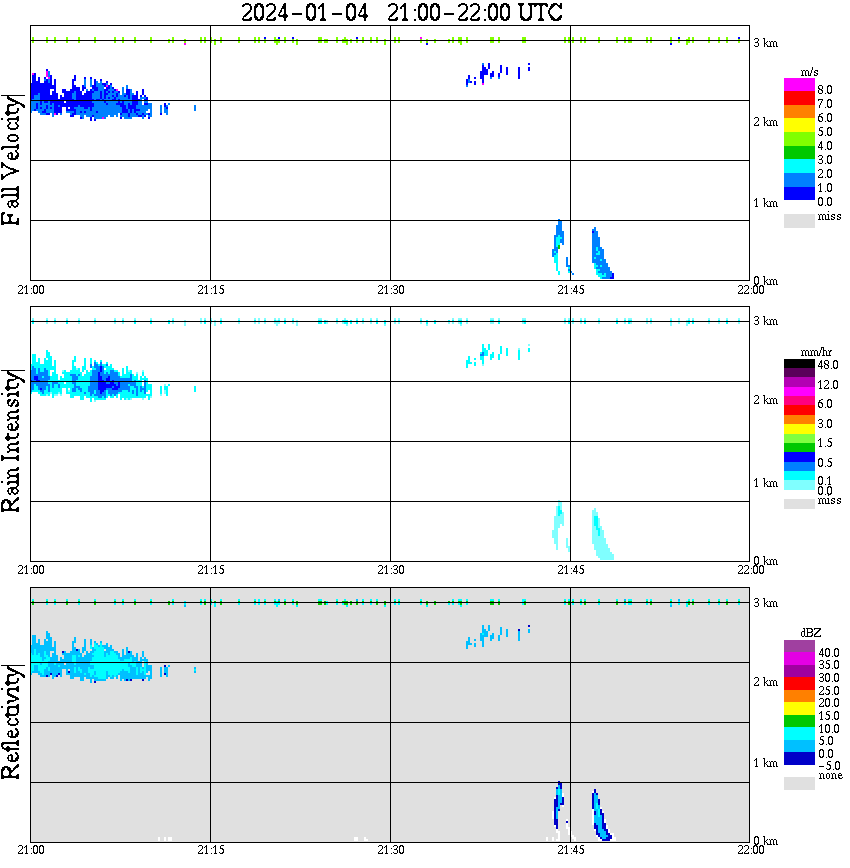Click the '1 km' height label of Fall Velocity panel
The image size is (850, 868).
tap(765, 203)
